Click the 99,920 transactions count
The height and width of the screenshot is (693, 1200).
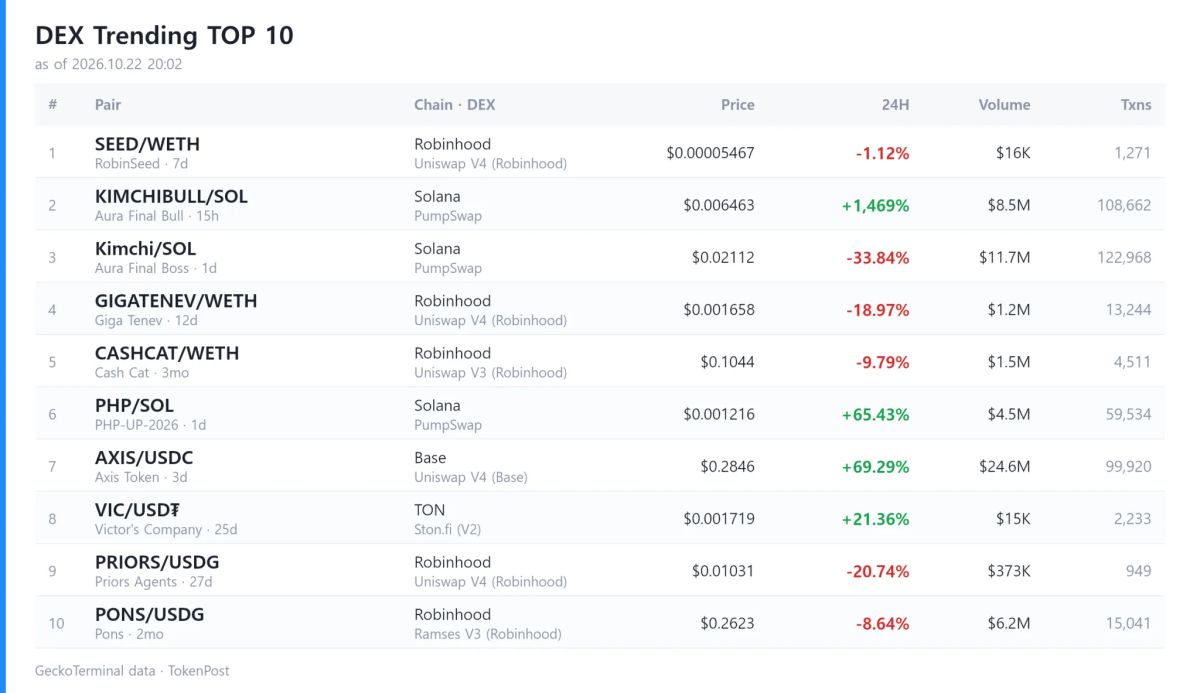coord(1128,466)
